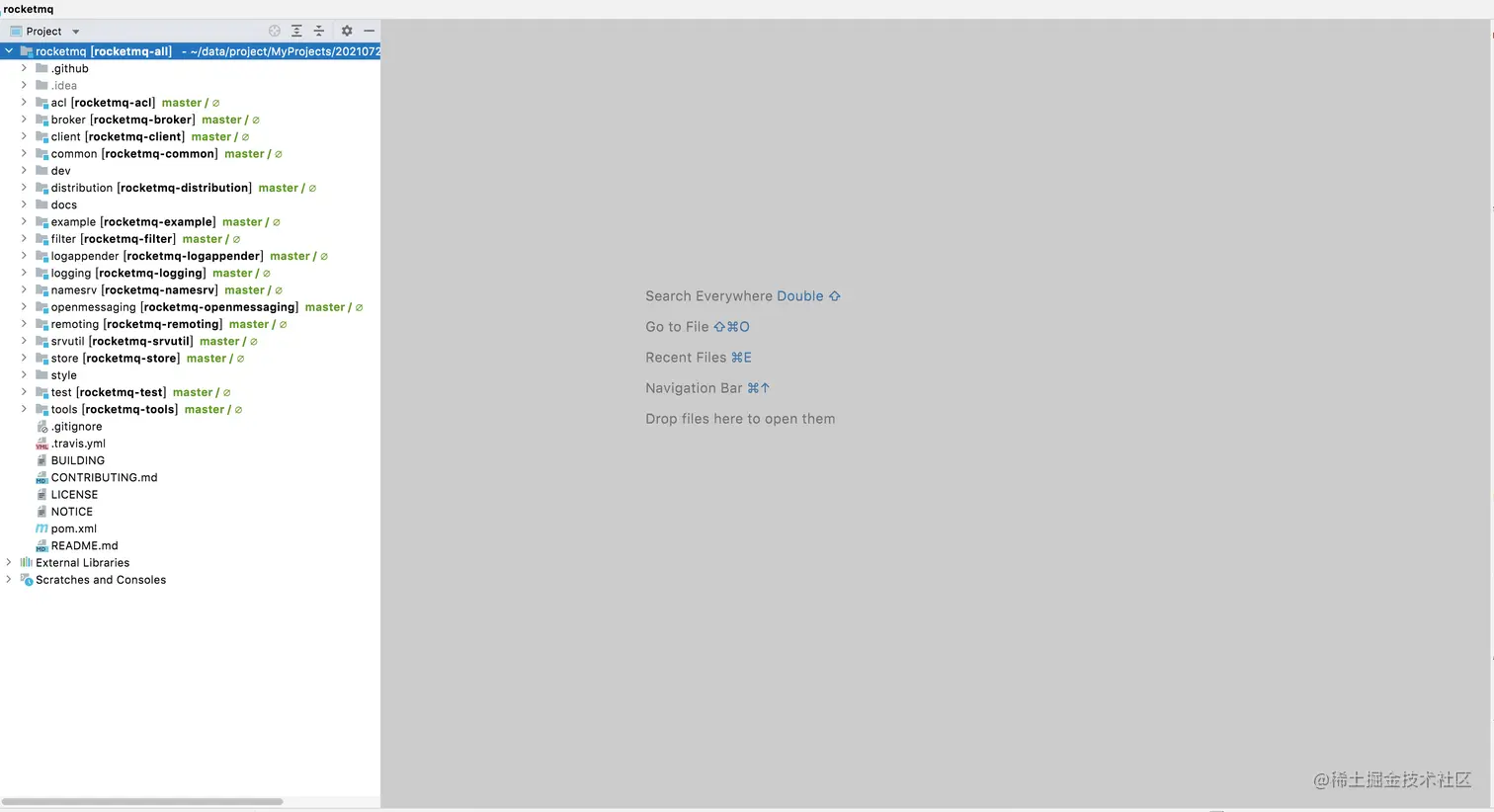
Task: Select the client [rocketmq-client] row text
Action: [118, 136]
